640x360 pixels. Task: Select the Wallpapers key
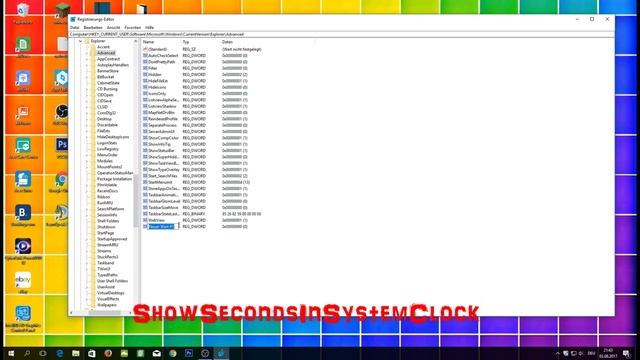click(x=107, y=305)
